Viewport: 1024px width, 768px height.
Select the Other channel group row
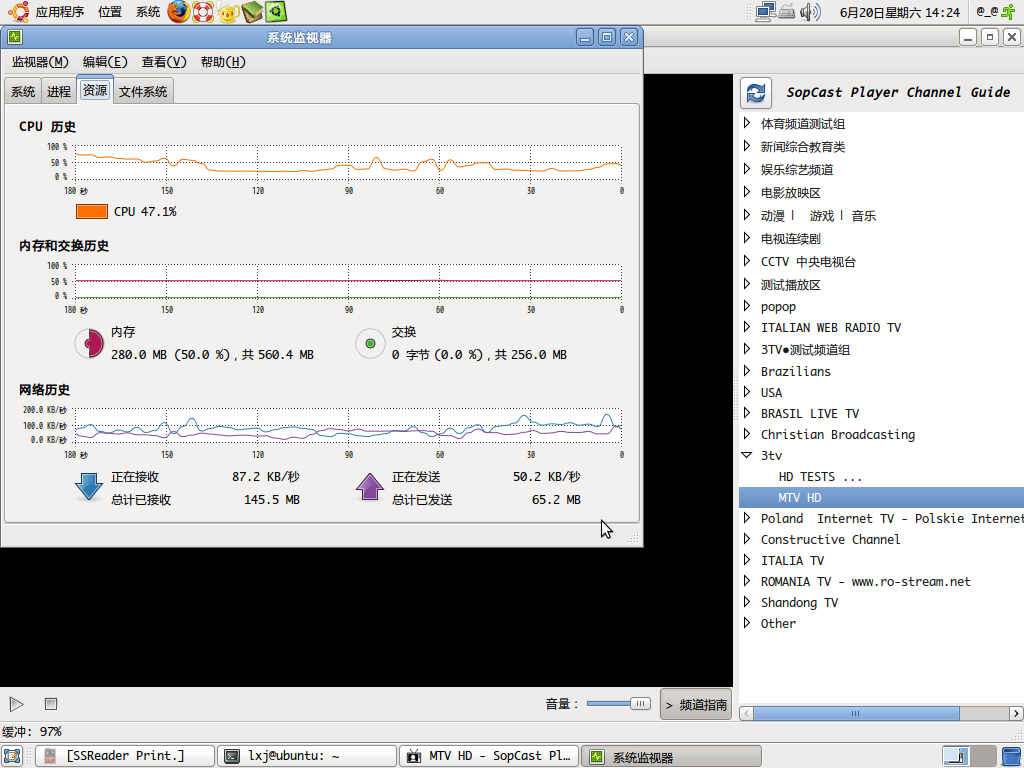coord(881,623)
